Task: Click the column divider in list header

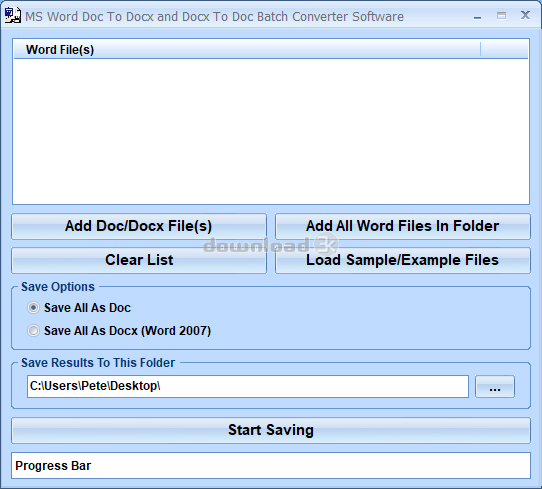Action: pyautogui.click(x=480, y=49)
